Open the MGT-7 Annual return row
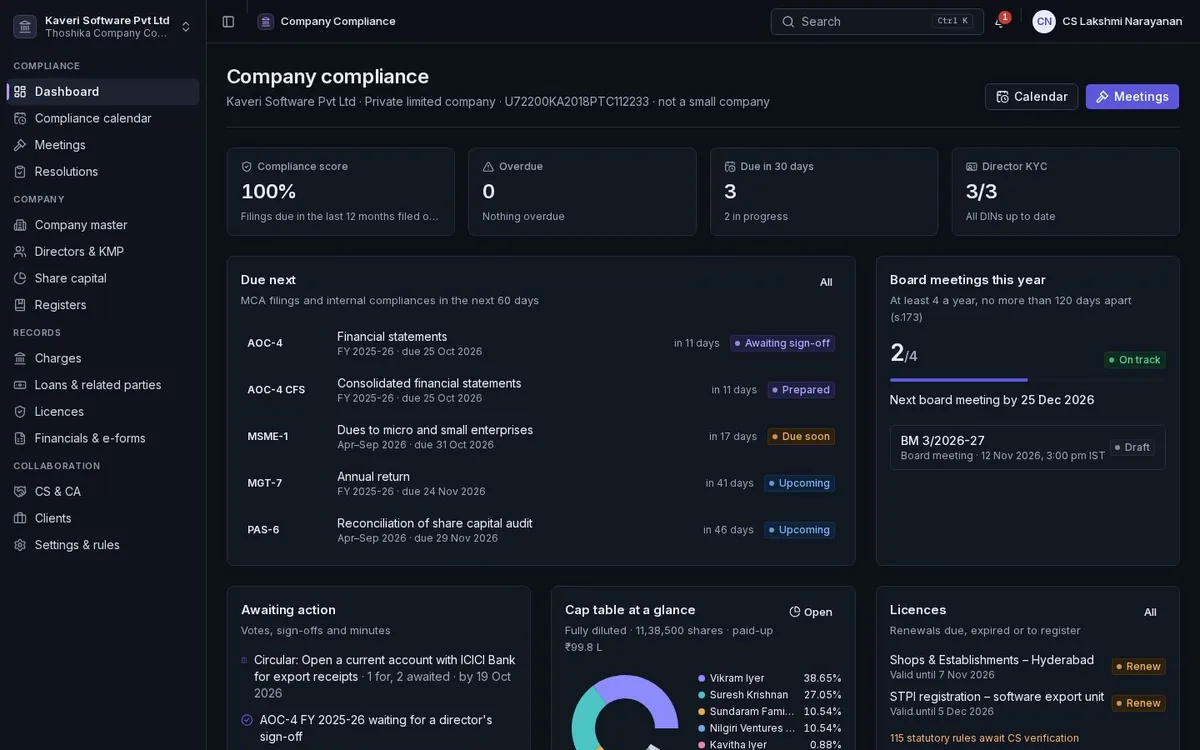 tap(541, 483)
